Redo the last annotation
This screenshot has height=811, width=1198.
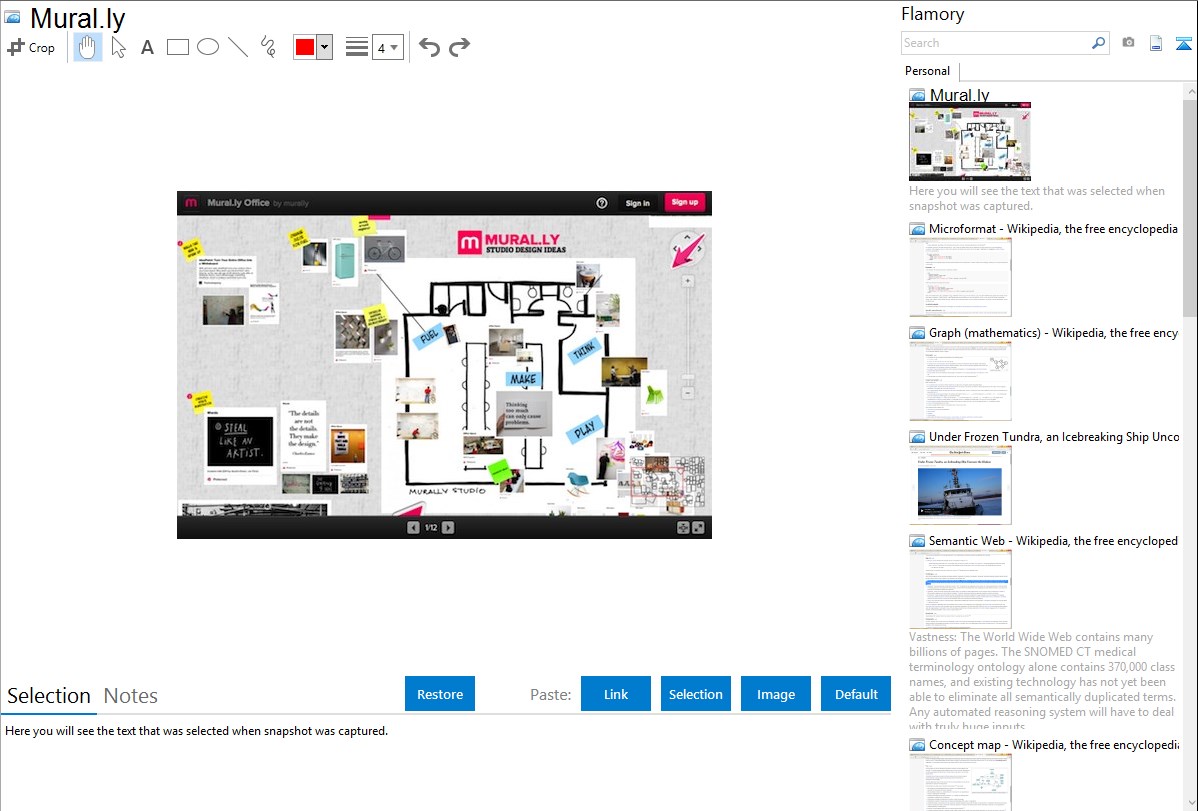459,47
